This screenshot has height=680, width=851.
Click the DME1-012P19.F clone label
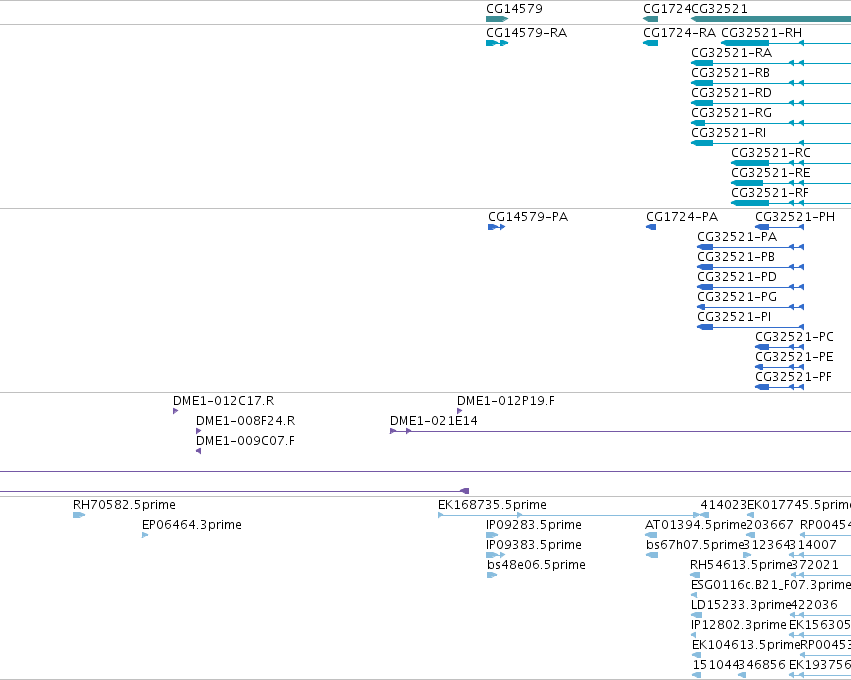506,401
